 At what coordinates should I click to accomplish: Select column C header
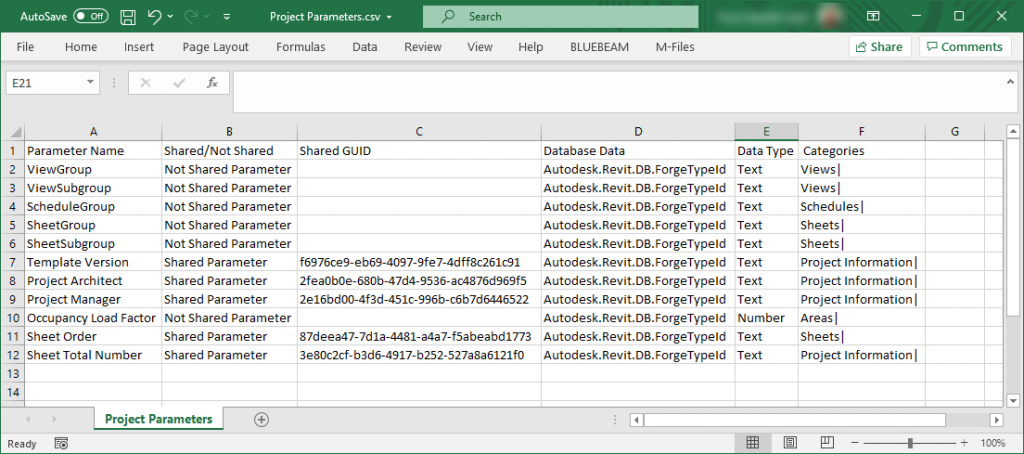(419, 131)
